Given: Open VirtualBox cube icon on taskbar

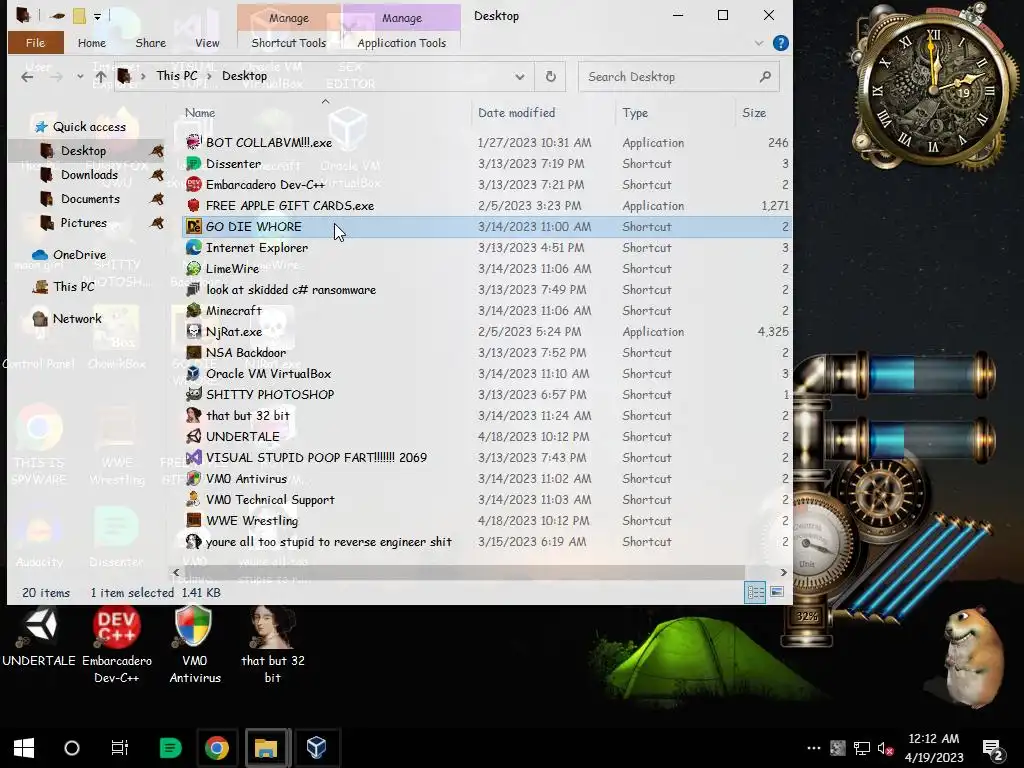Looking at the screenshot, I should pyautogui.click(x=316, y=748).
